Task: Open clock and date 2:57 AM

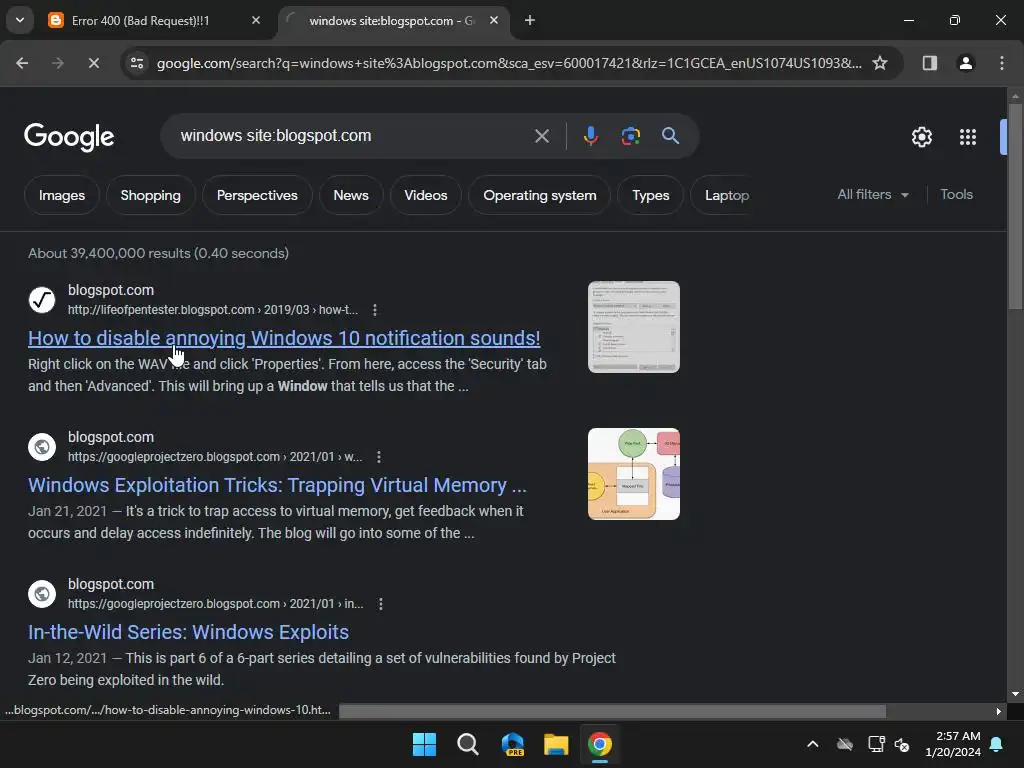Action: (953, 744)
